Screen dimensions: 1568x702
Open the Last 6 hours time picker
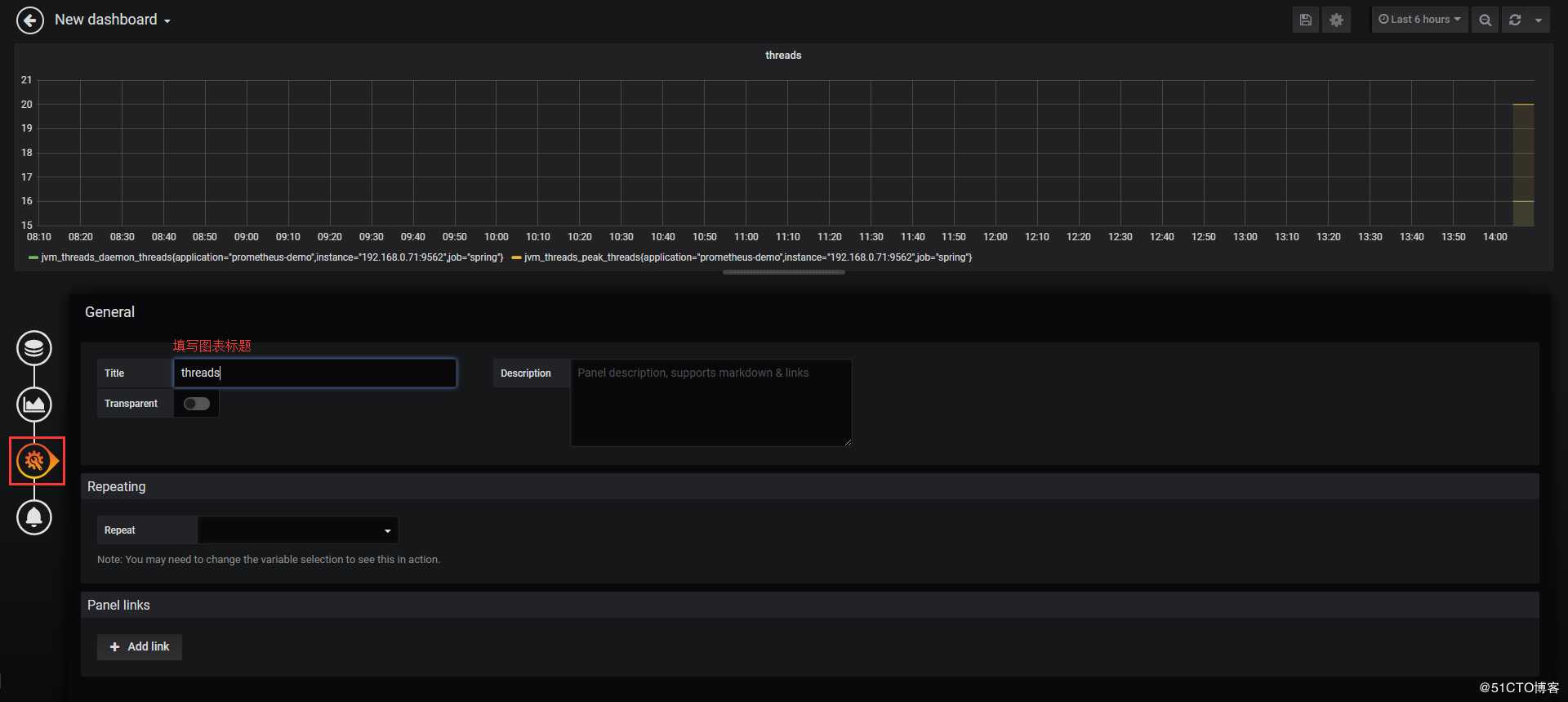click(1419, 20)
